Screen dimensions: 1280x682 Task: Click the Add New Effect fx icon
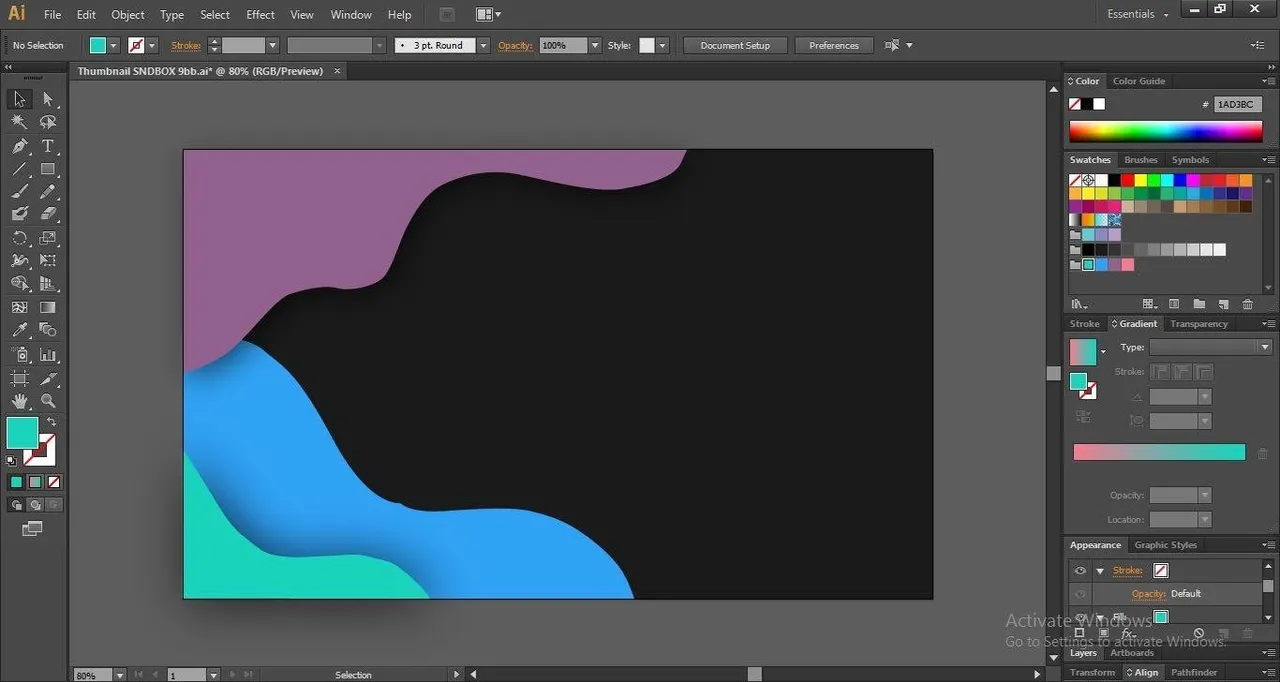pyautogui.click(x=1127, y=634)
